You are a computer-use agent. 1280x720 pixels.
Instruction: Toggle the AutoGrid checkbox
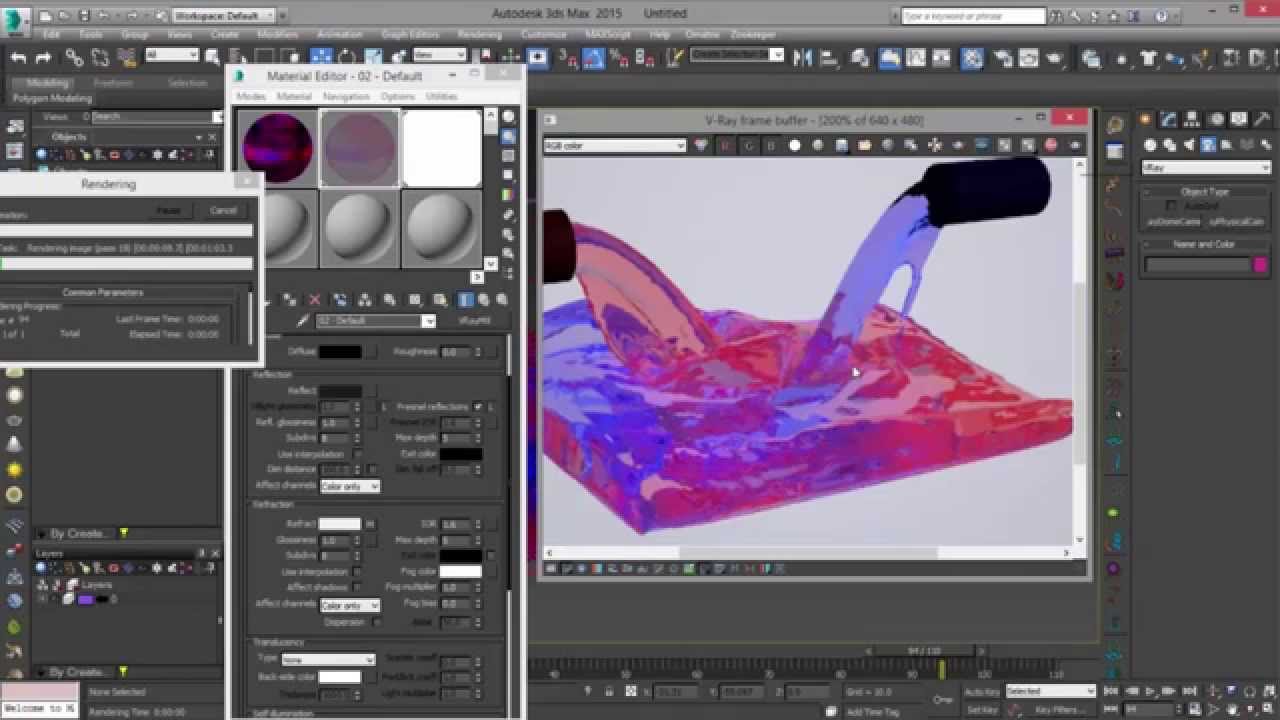[1172, 206]
